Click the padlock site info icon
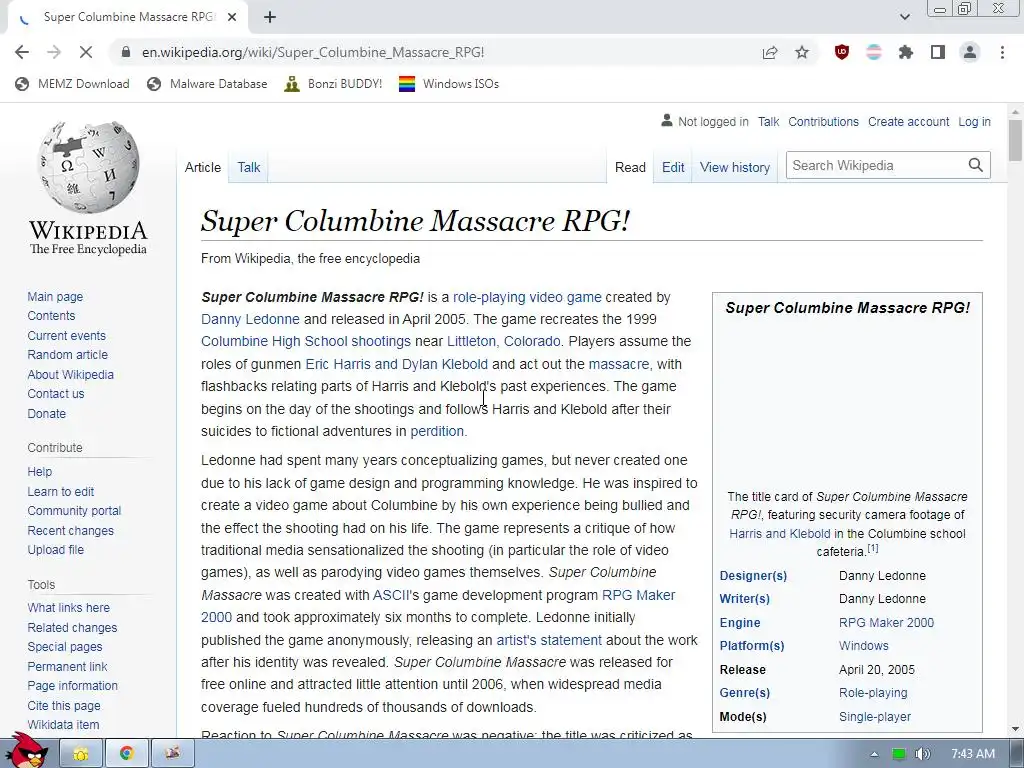This screenshot has height=768, width=1024. [126, 52]
